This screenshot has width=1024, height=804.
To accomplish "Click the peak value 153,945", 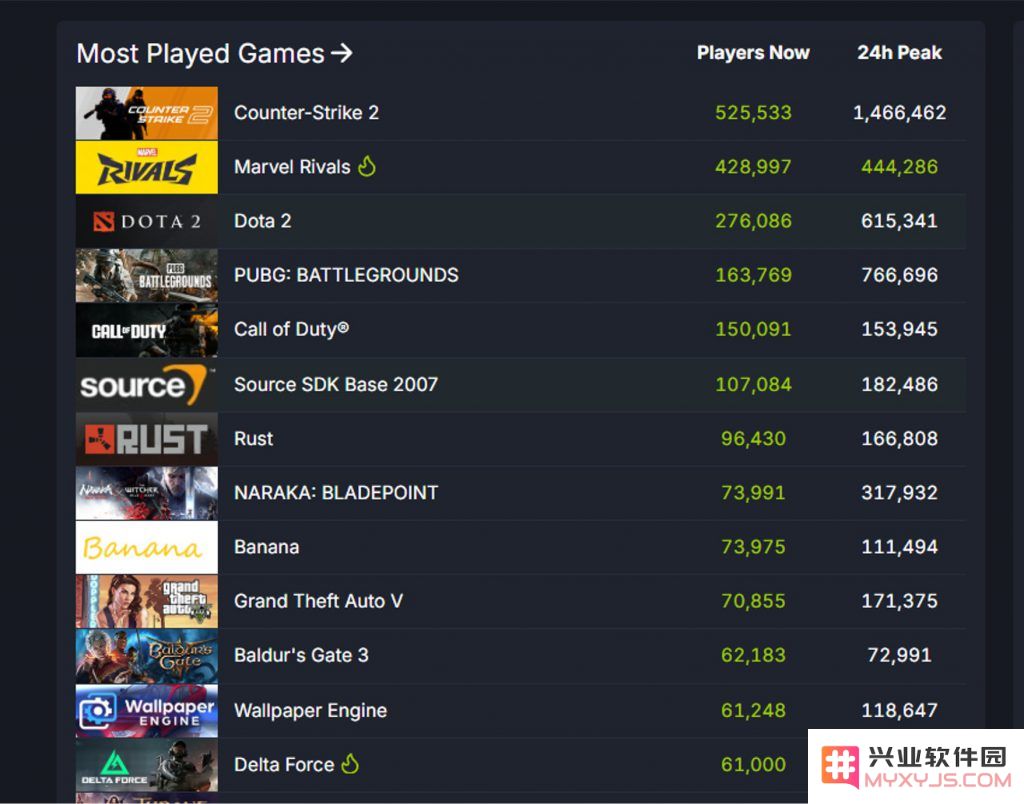I will (899, 329).
